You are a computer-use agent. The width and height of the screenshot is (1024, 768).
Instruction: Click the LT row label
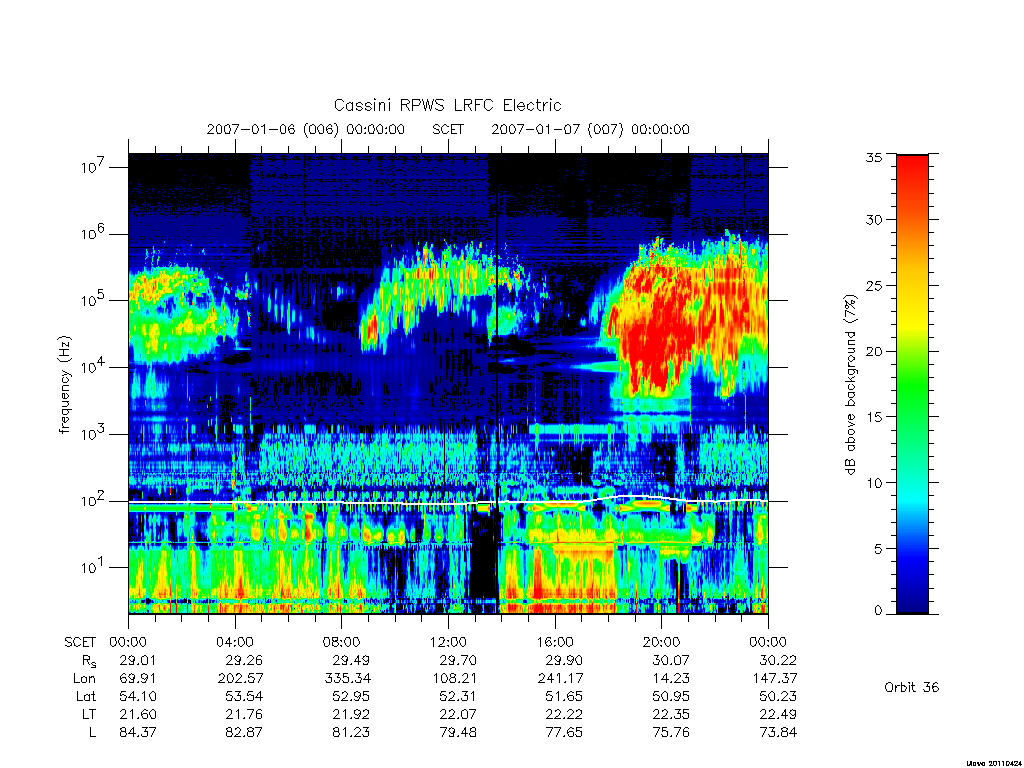[x=88, y=714]
